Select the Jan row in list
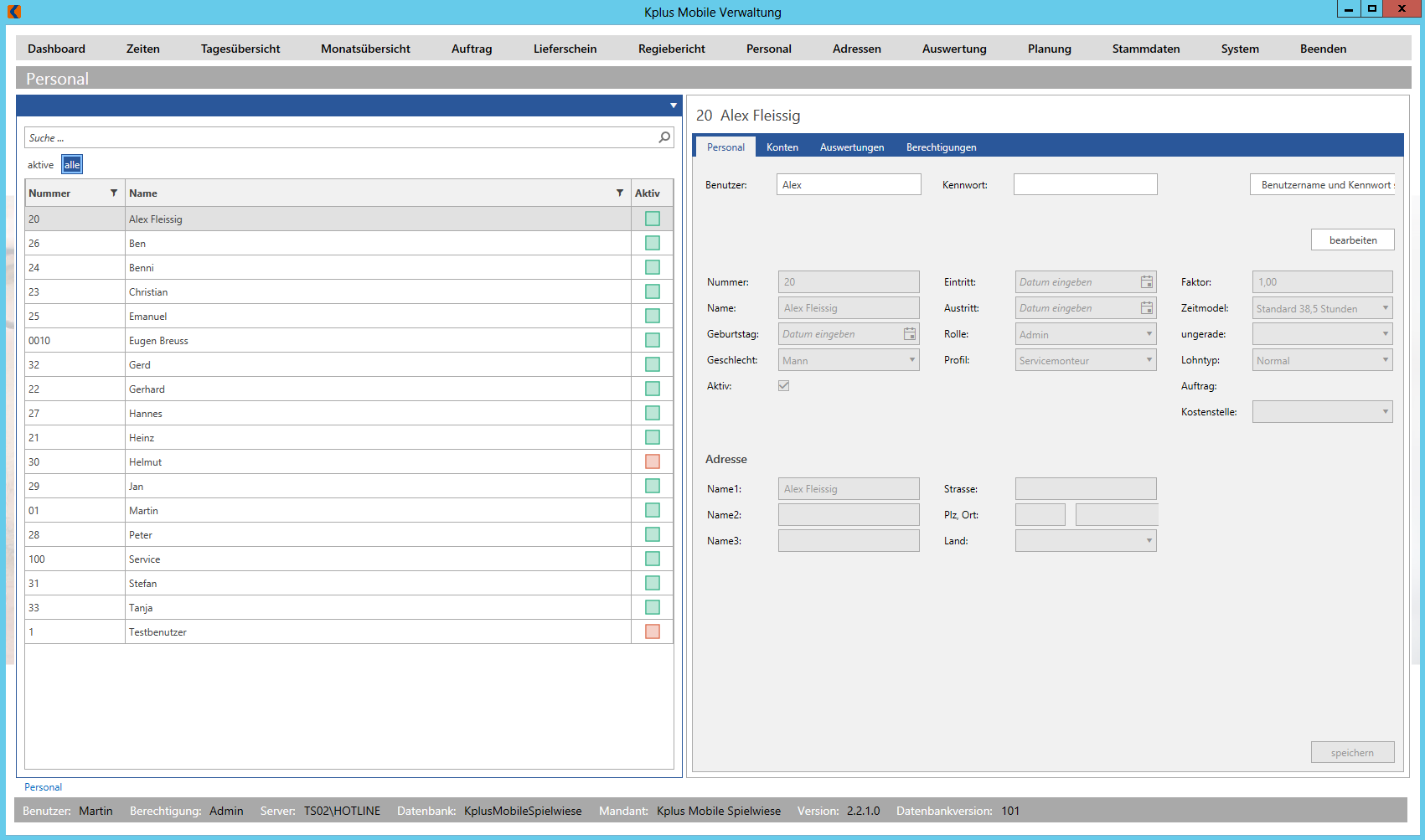Viewport: 1425px width, 840px height. click(349, 486)
